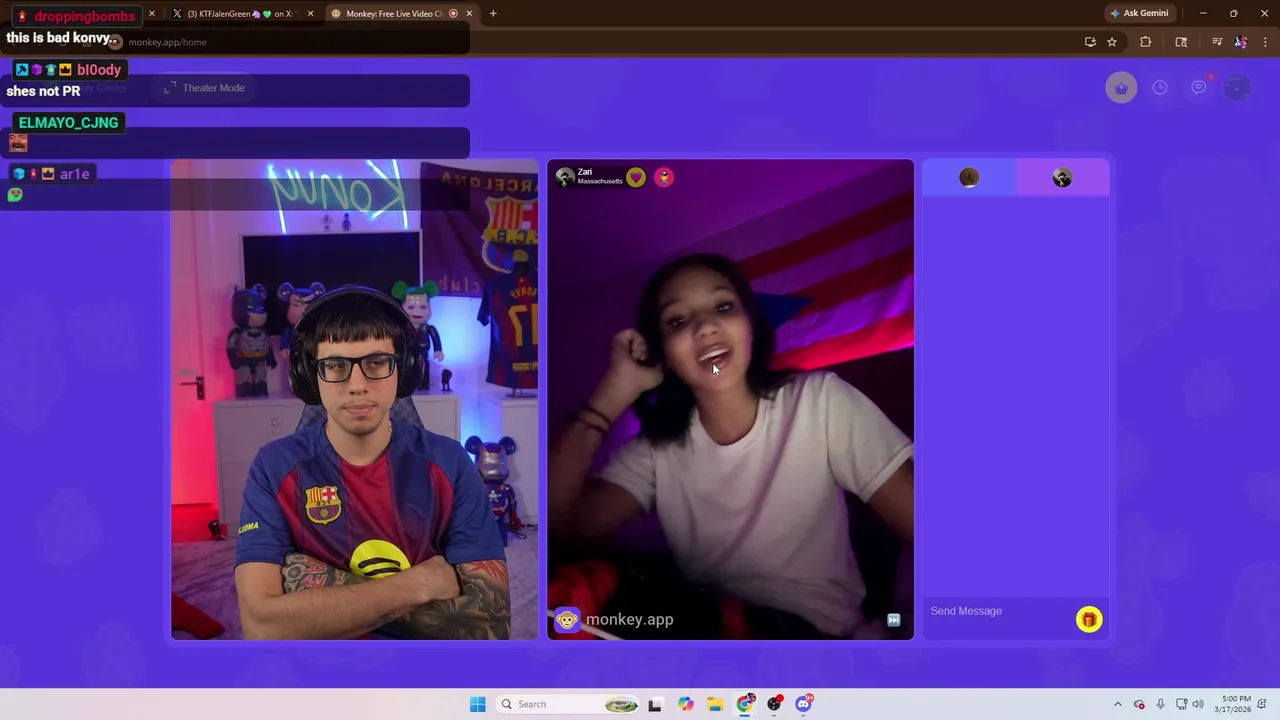Click the Chrome icon in the taskbar

tap(745, 704)
